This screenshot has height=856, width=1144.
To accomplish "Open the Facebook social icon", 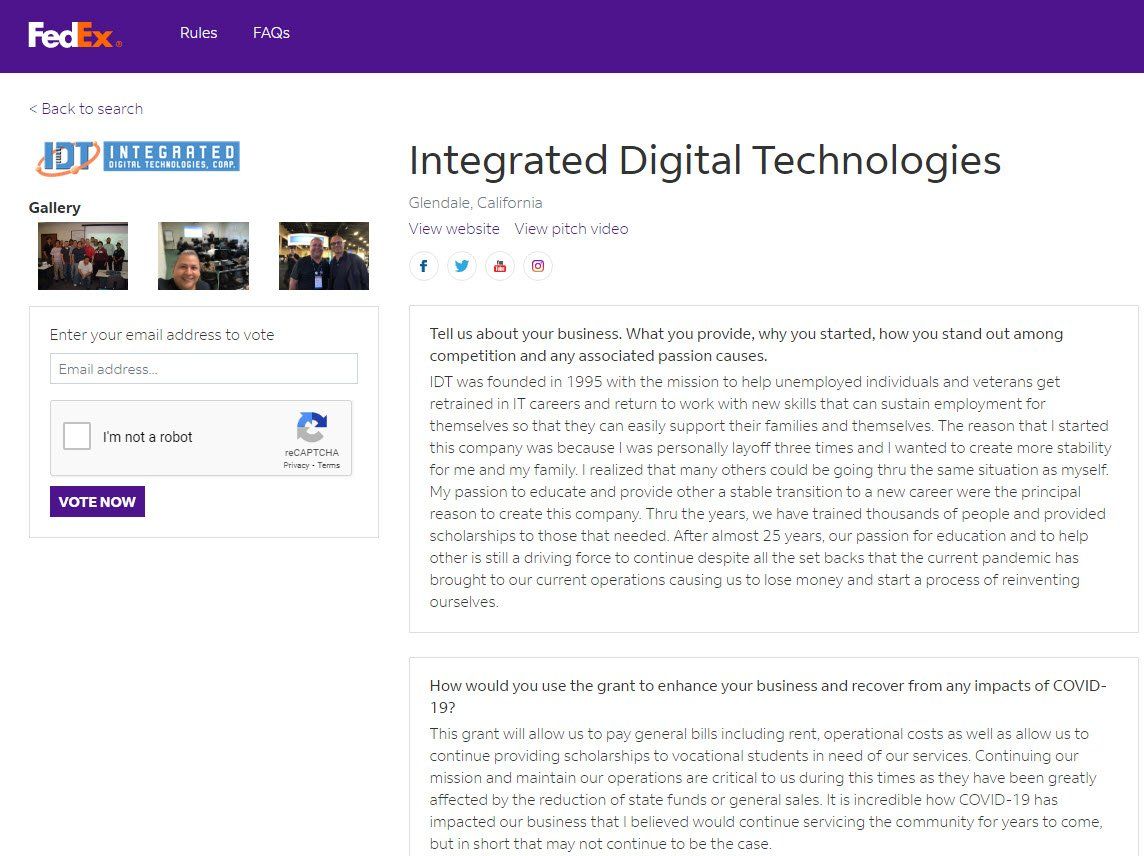I will [x=424, y=266].
